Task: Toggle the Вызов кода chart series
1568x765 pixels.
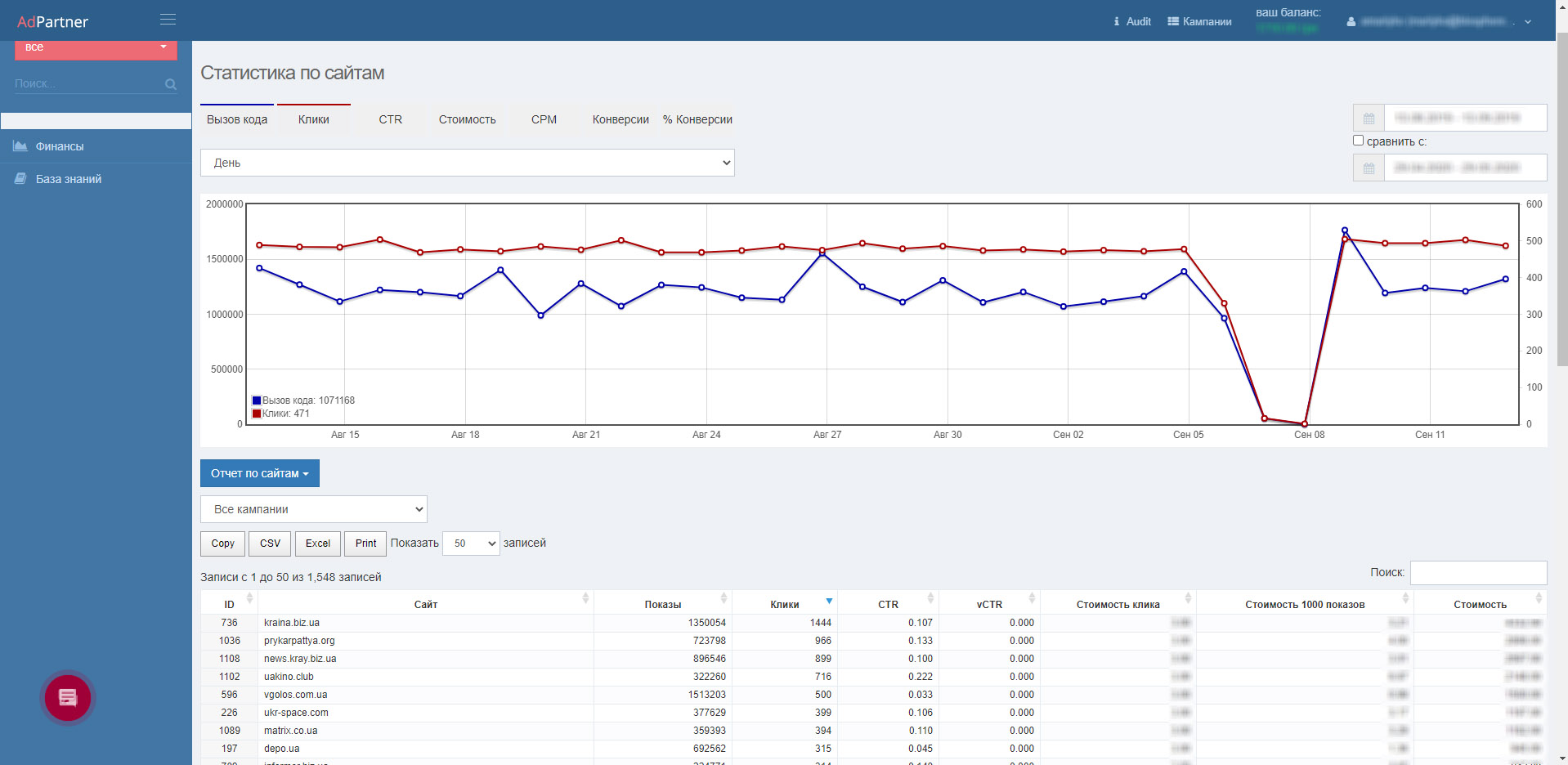Action: [237, 119]
